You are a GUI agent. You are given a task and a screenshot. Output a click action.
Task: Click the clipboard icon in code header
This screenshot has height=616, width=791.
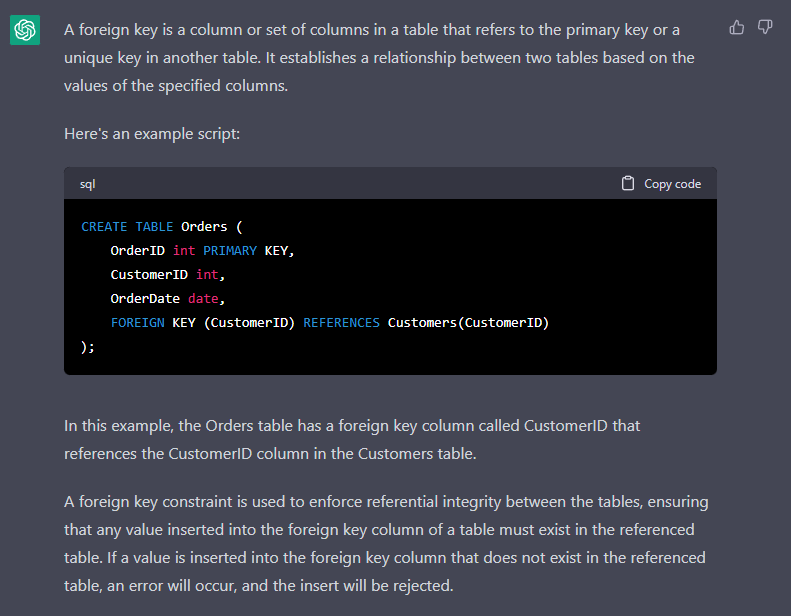click(x=628, y=184)
